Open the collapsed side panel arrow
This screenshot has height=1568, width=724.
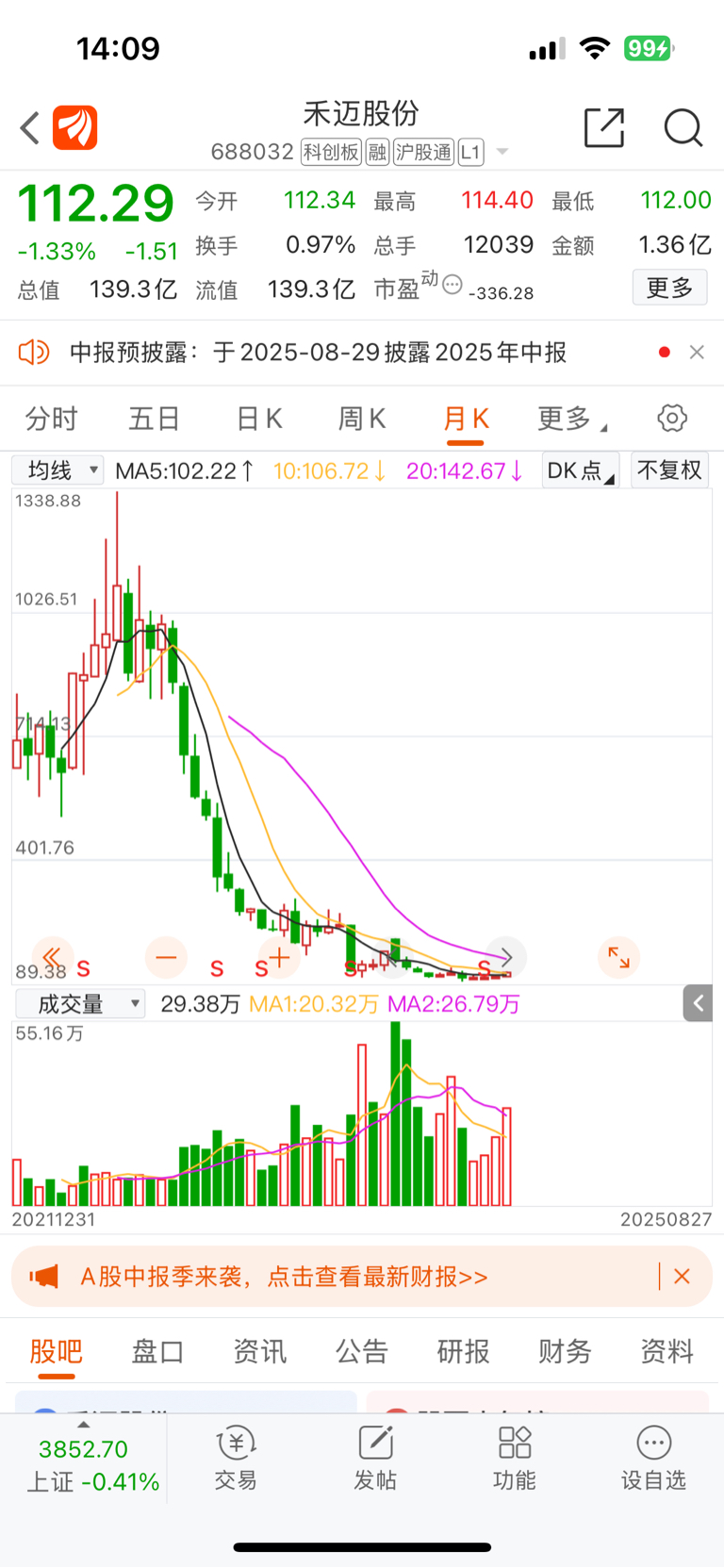pos(698,1003)
